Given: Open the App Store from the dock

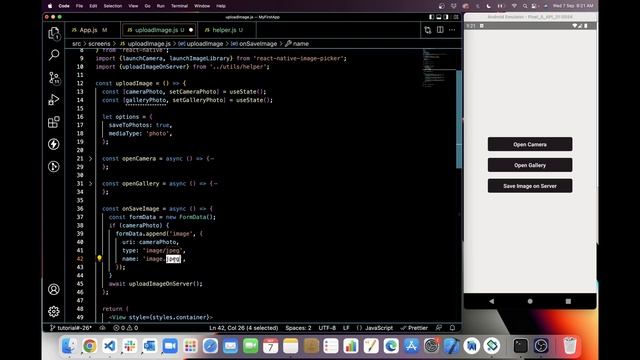Looking at the screenshot, I should tap(411, 346).
